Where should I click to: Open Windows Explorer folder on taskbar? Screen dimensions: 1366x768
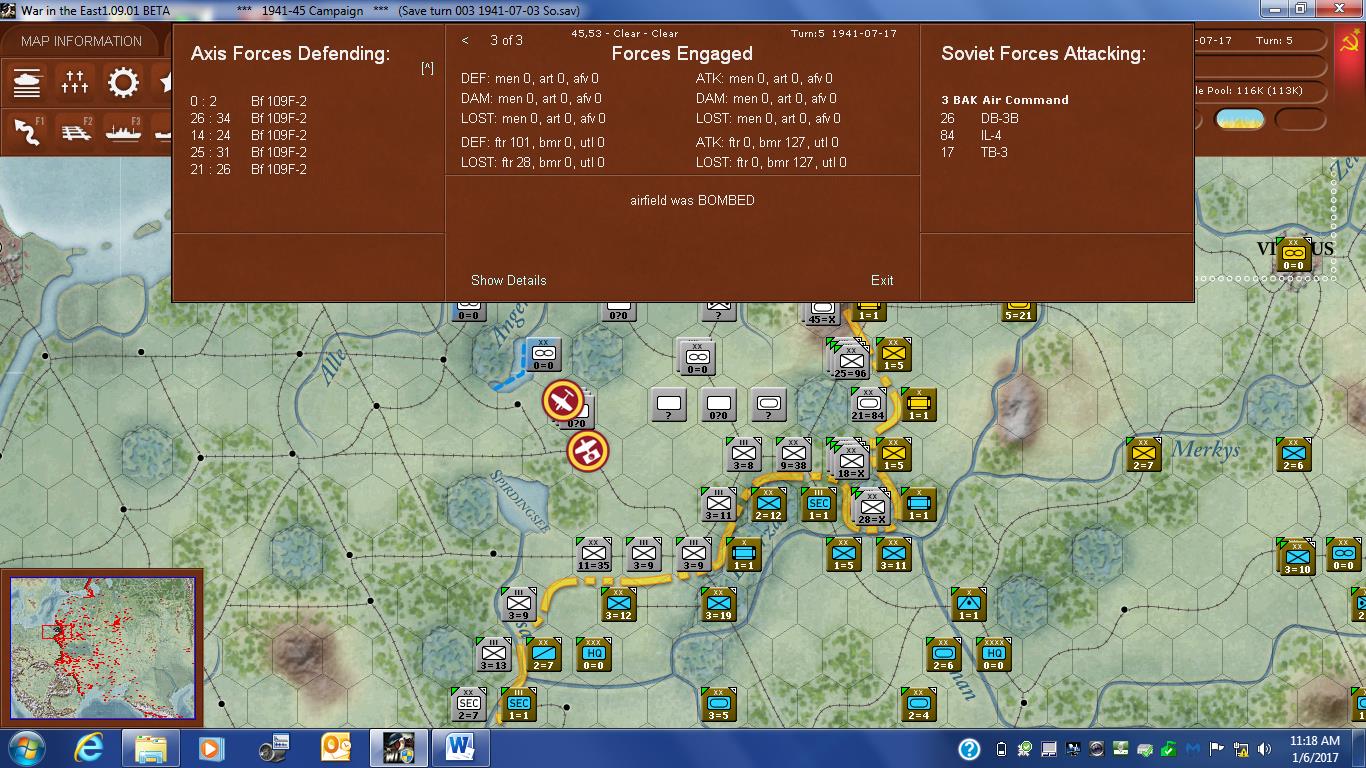click(150, 748)
